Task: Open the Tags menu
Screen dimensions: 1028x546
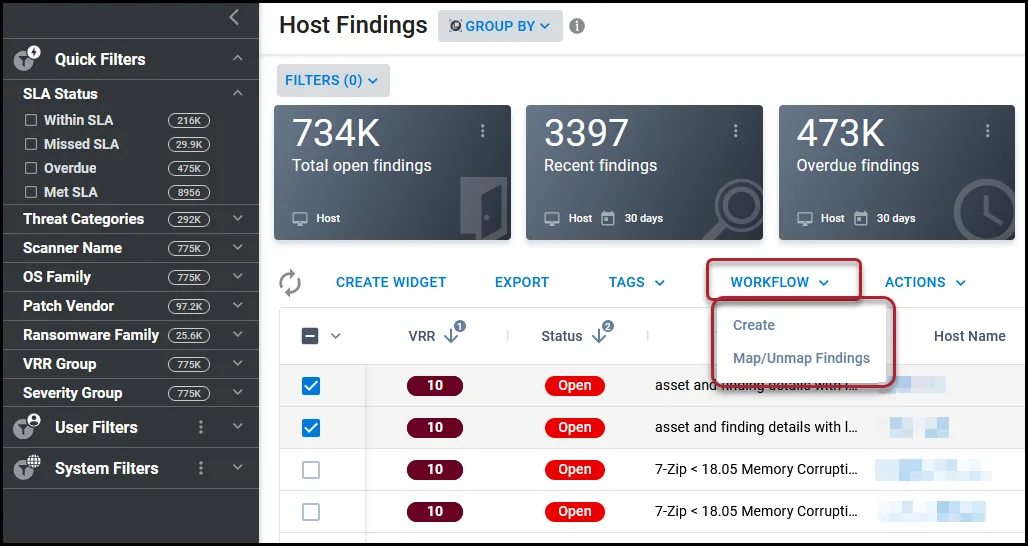Action: (x=637, y=283)
